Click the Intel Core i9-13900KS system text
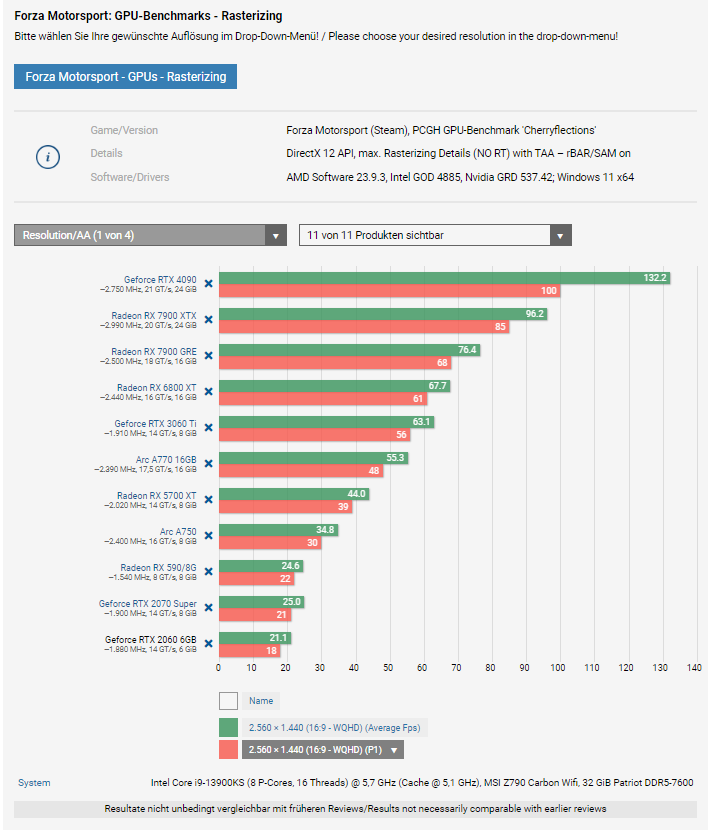 [422, 783]
